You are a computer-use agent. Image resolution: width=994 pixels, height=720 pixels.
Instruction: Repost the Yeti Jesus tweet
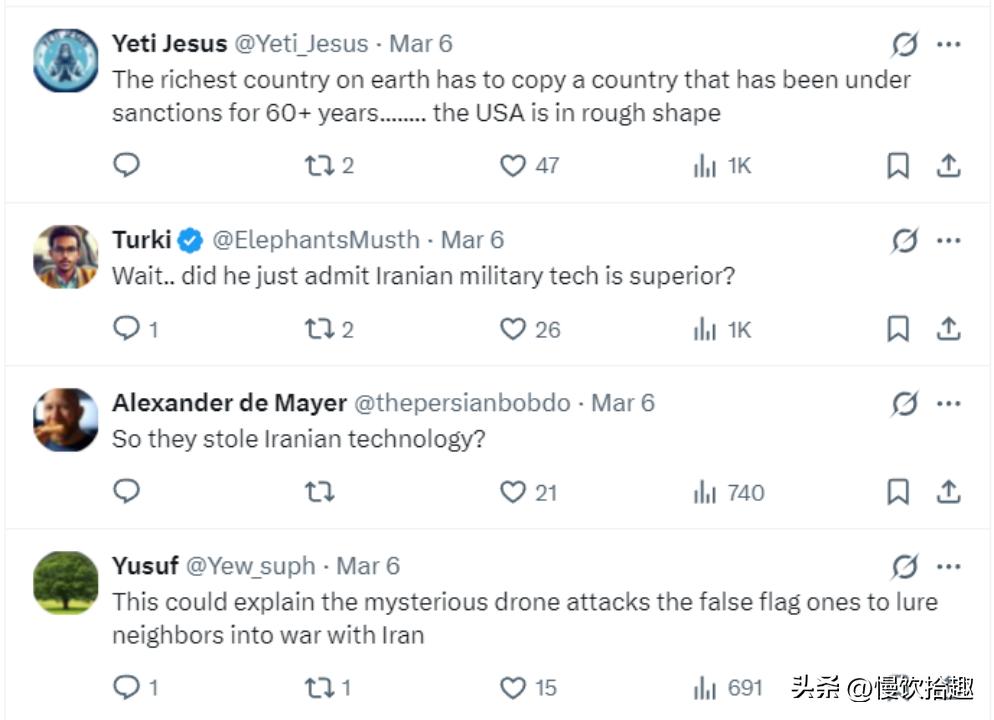(320, 165)
